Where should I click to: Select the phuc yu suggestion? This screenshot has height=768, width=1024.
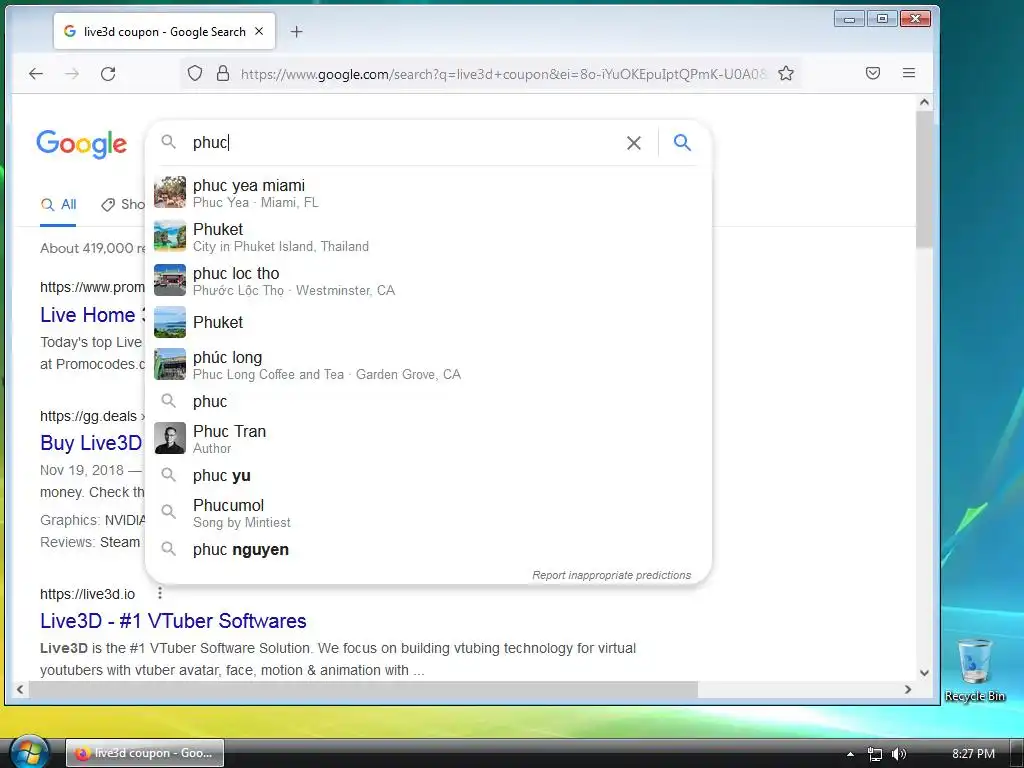click(x=428, y=475)
